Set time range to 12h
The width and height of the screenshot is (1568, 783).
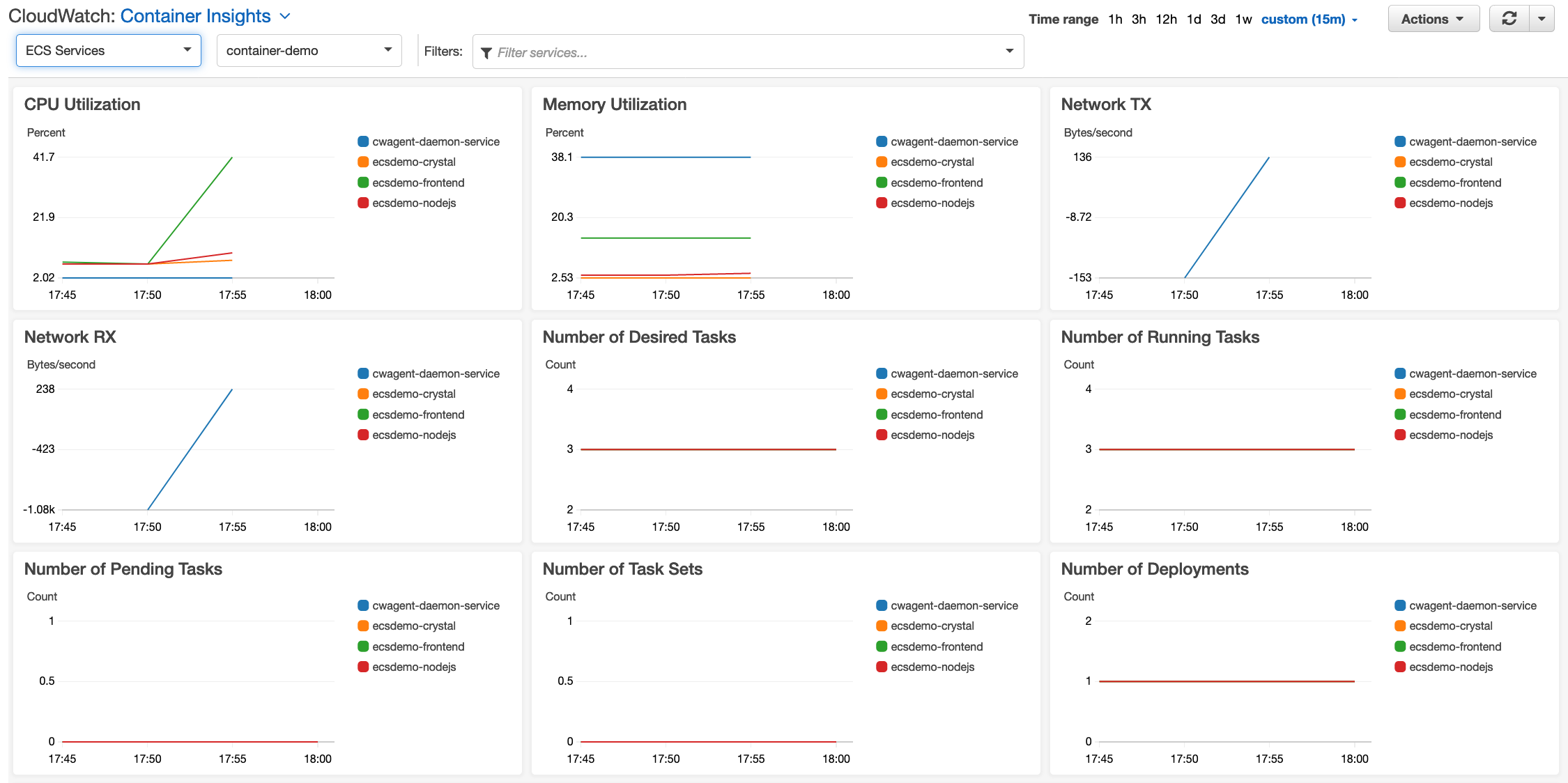tap(1166, 19)
